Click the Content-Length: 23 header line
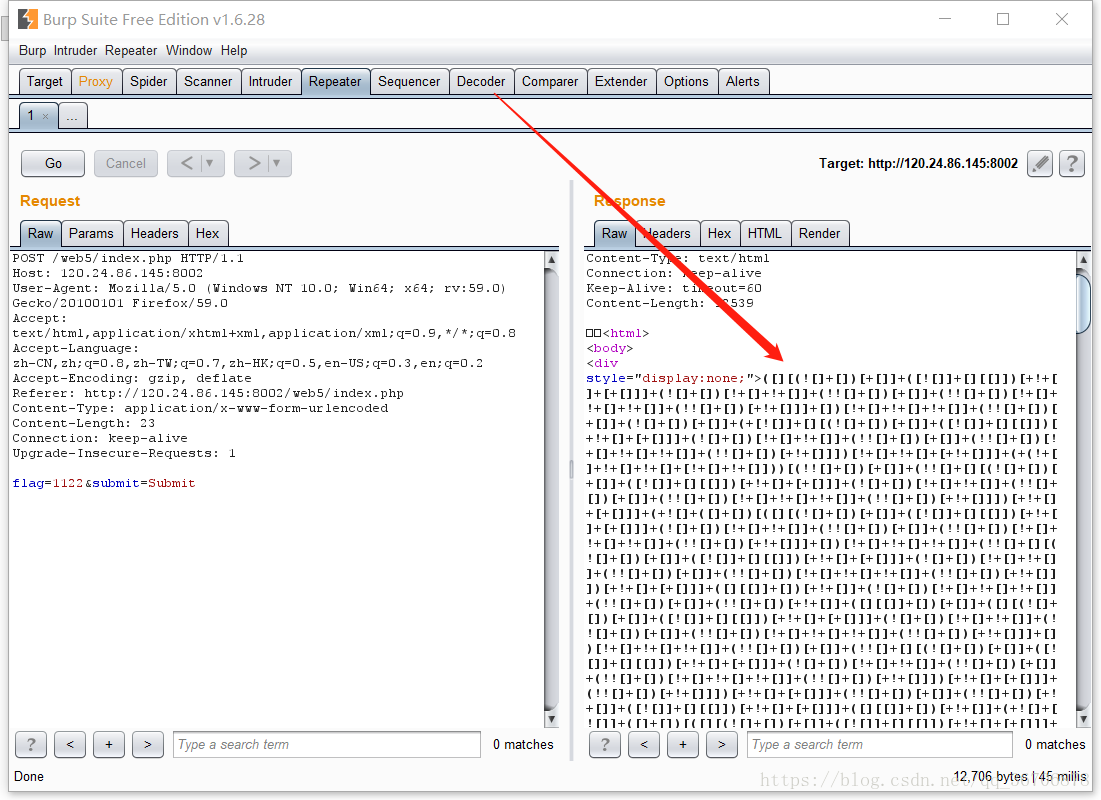 (84, 424)
